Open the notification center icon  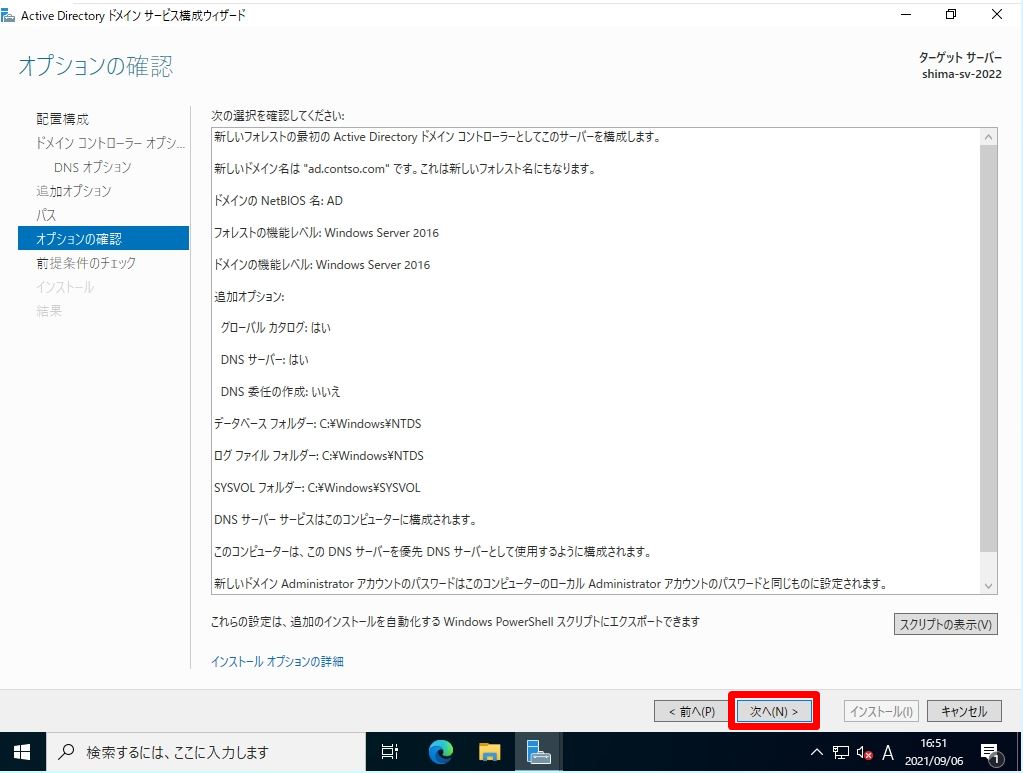click(x=990, y=753)
